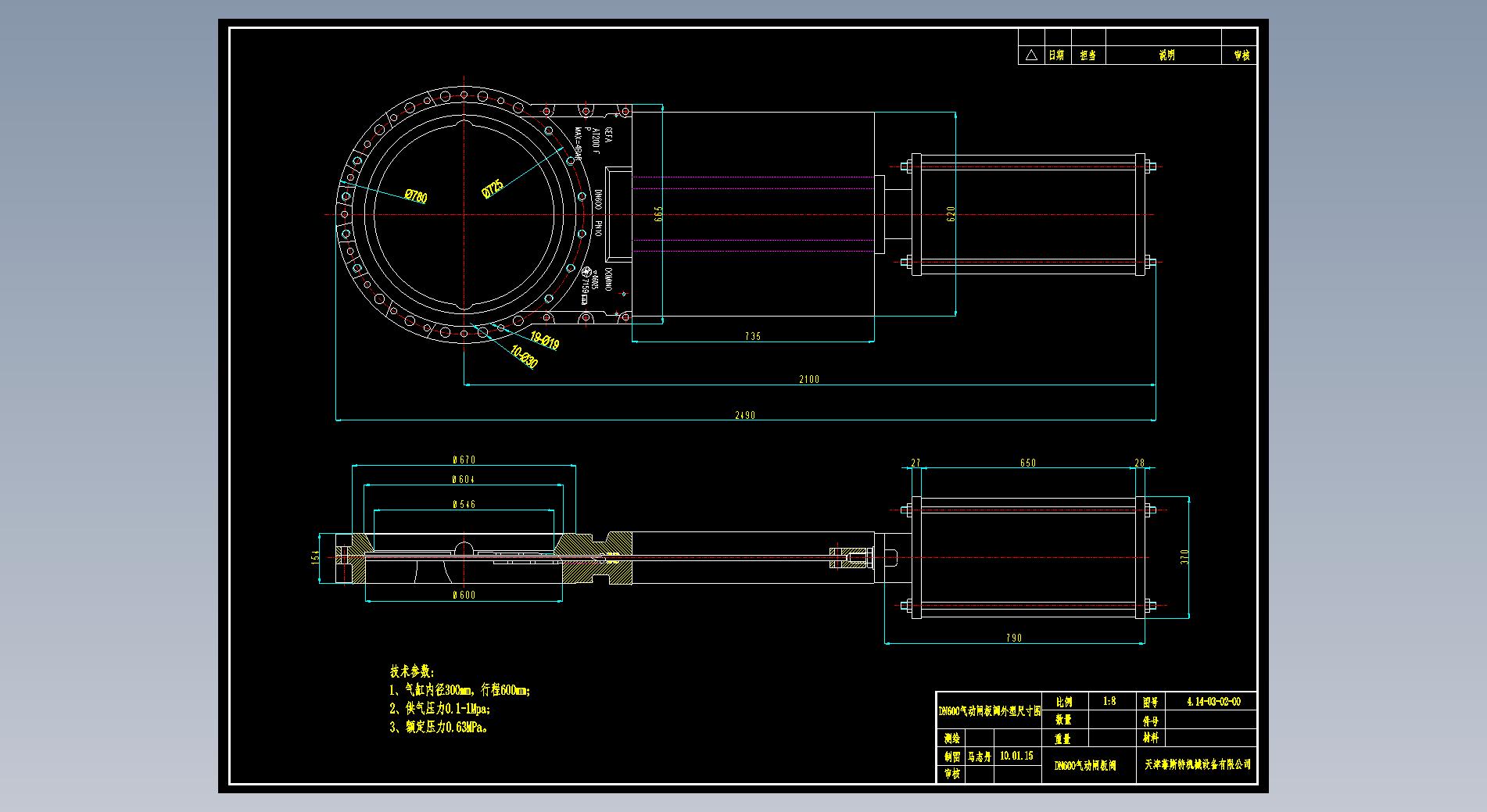Pick the 2490 overall length dimension
Screen dimensions: 1487x812
(745, 415)
